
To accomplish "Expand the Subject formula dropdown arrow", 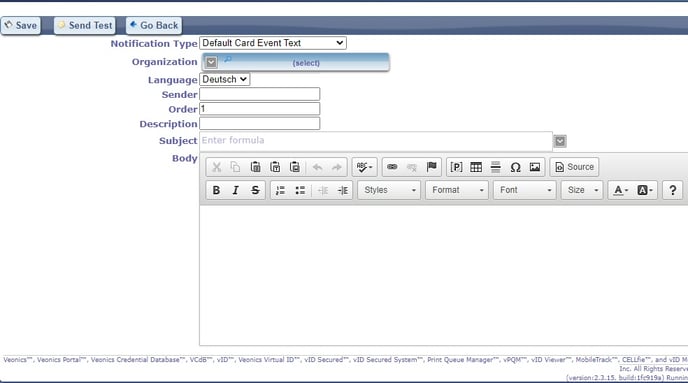I will point(560,141).
